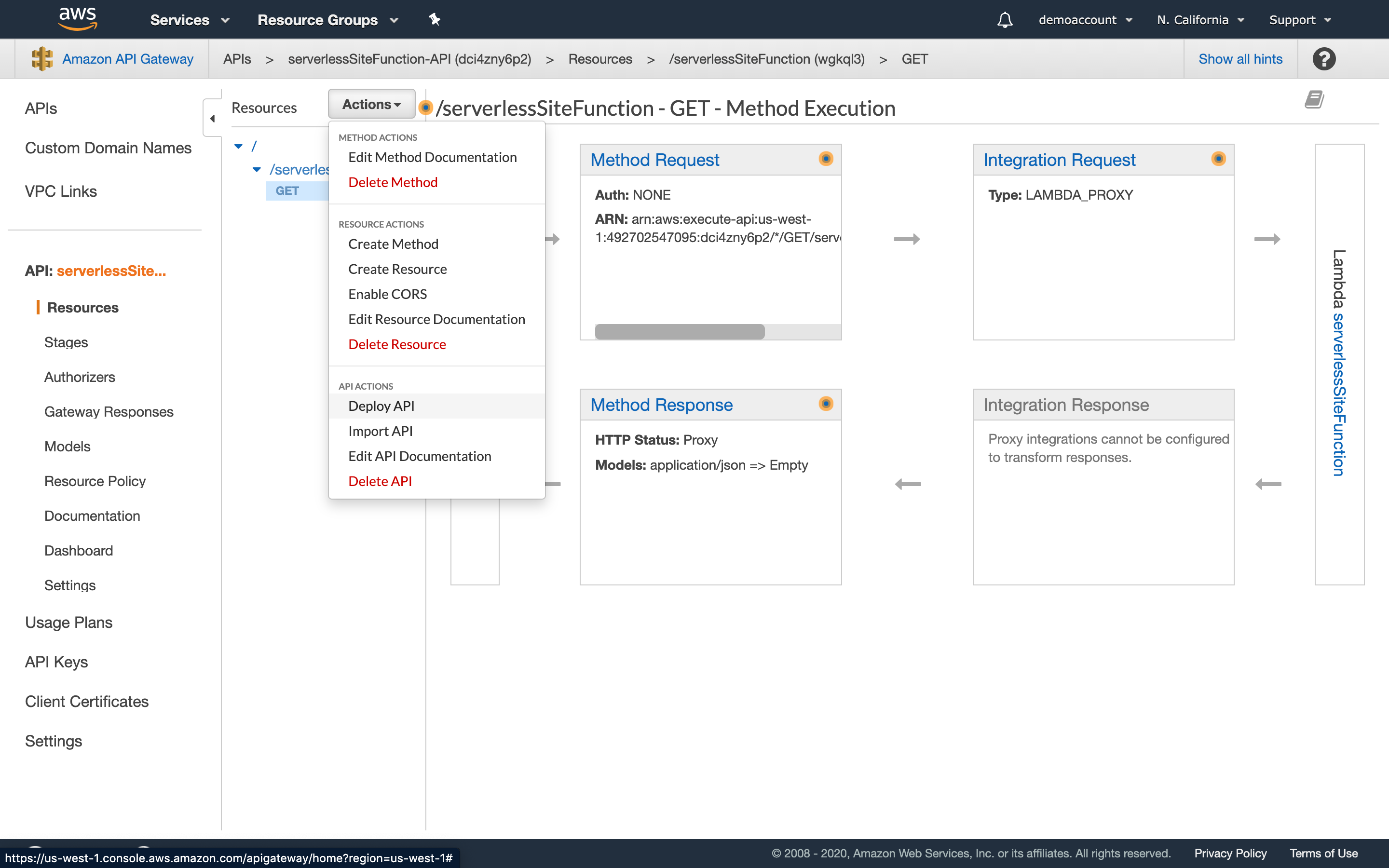Choose Create Resource from Actions menu
1389x868 pixels.
click(397, 269)
